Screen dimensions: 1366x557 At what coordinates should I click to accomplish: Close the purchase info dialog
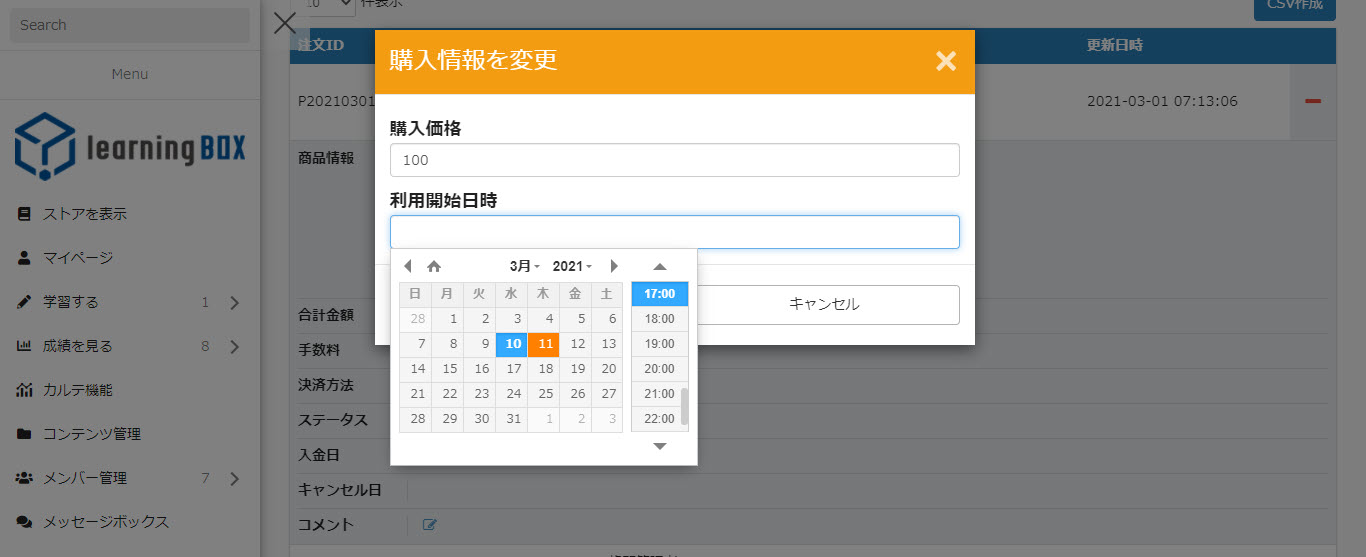[945, 61]
